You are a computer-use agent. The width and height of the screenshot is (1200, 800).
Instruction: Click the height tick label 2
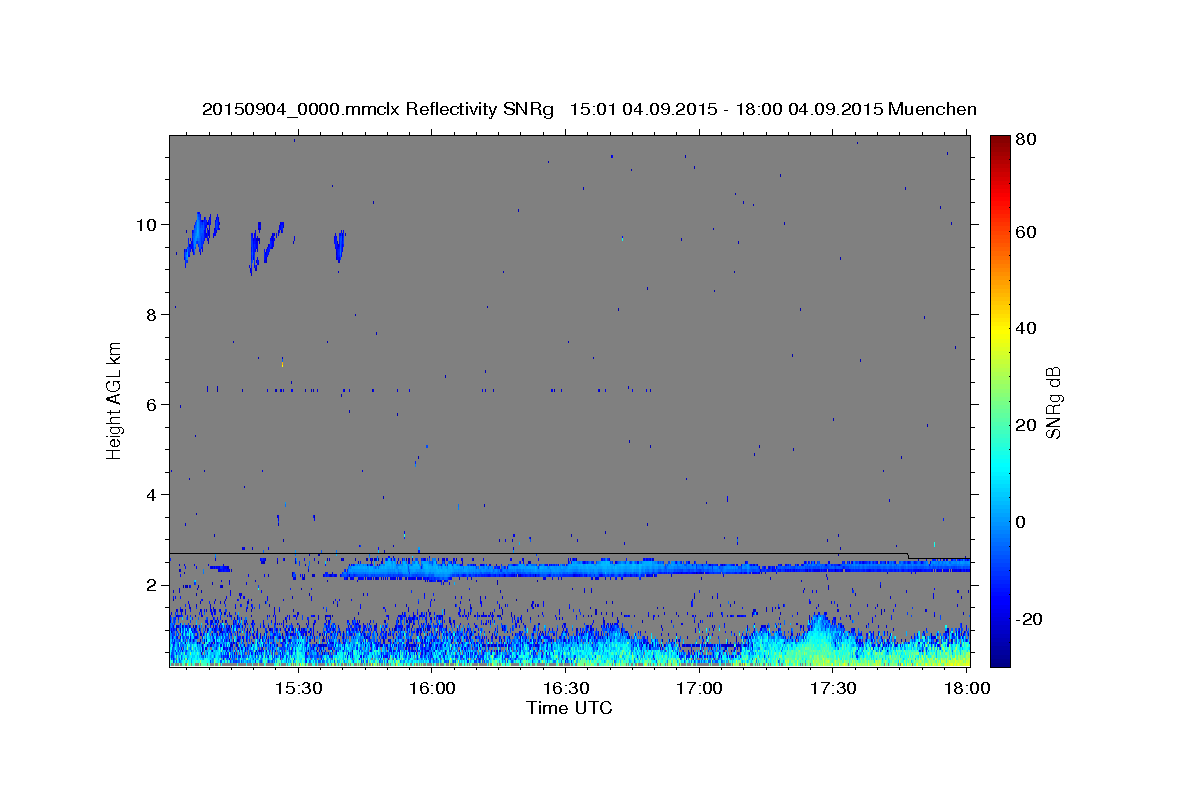152,584
